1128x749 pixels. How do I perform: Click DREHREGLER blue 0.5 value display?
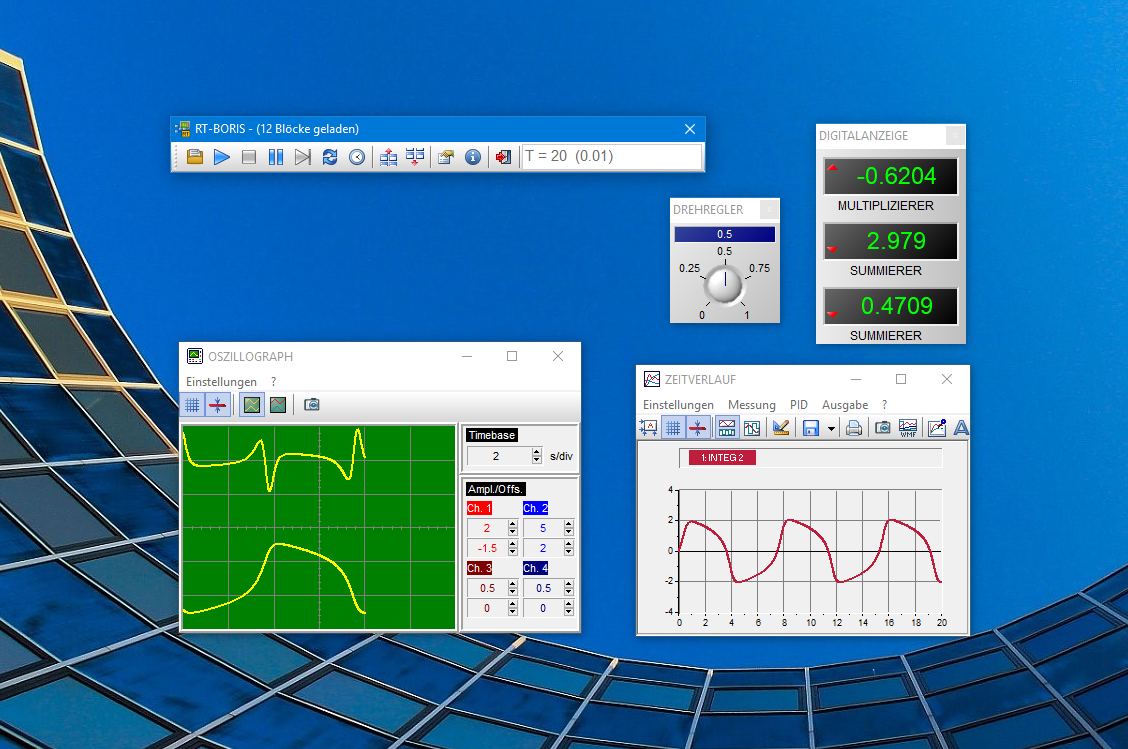(x=724, y=235)
